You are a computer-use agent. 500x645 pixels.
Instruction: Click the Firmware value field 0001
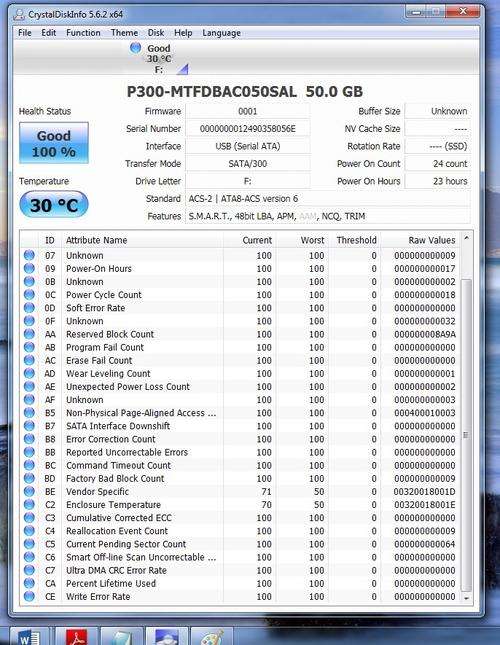click(248, 111)
